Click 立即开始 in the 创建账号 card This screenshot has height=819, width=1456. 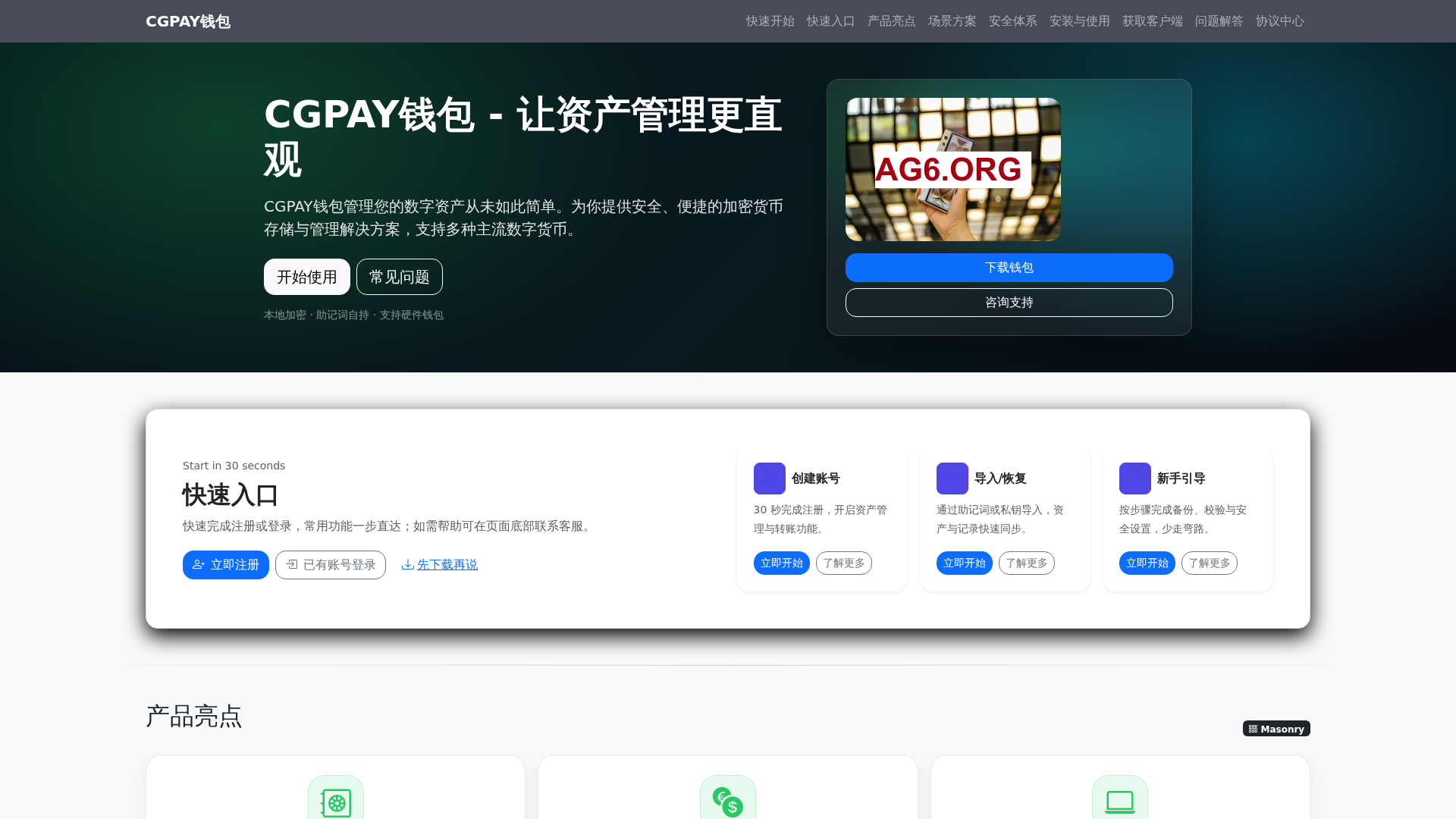pyautogui.click(x=782, y=563)
